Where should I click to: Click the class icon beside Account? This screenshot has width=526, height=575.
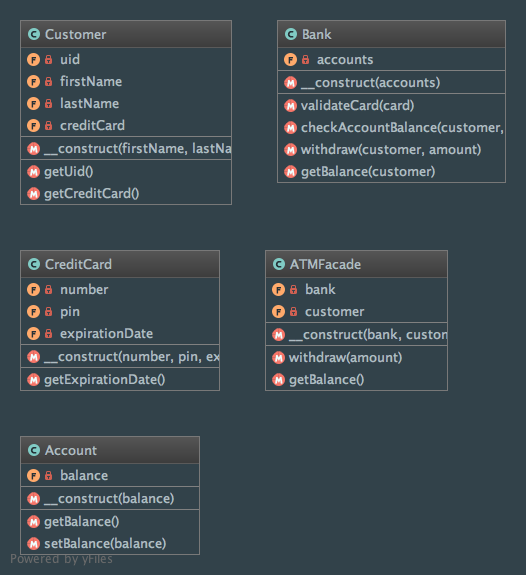point(34,450)
